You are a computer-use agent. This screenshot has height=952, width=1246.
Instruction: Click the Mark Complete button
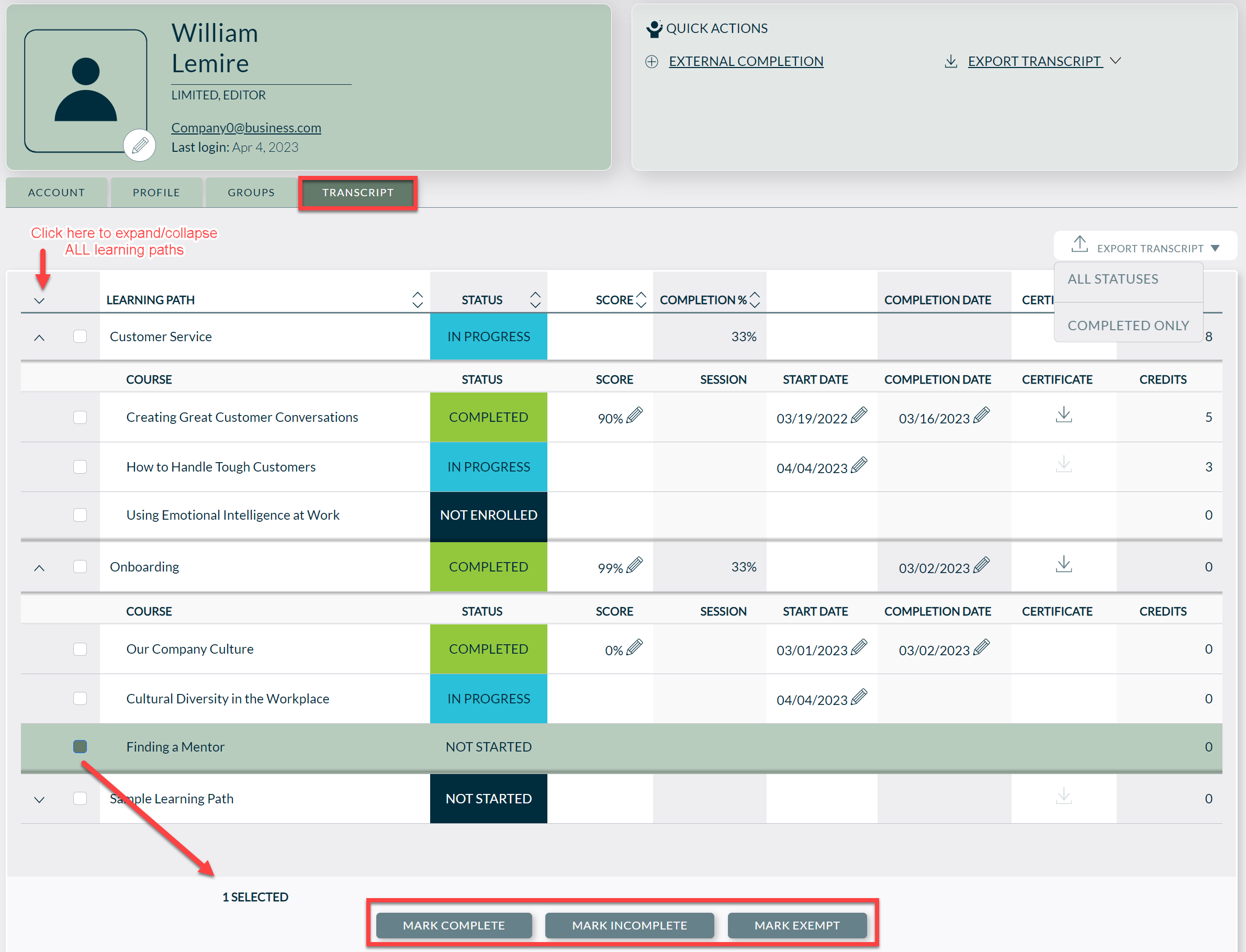click(454, 925)
